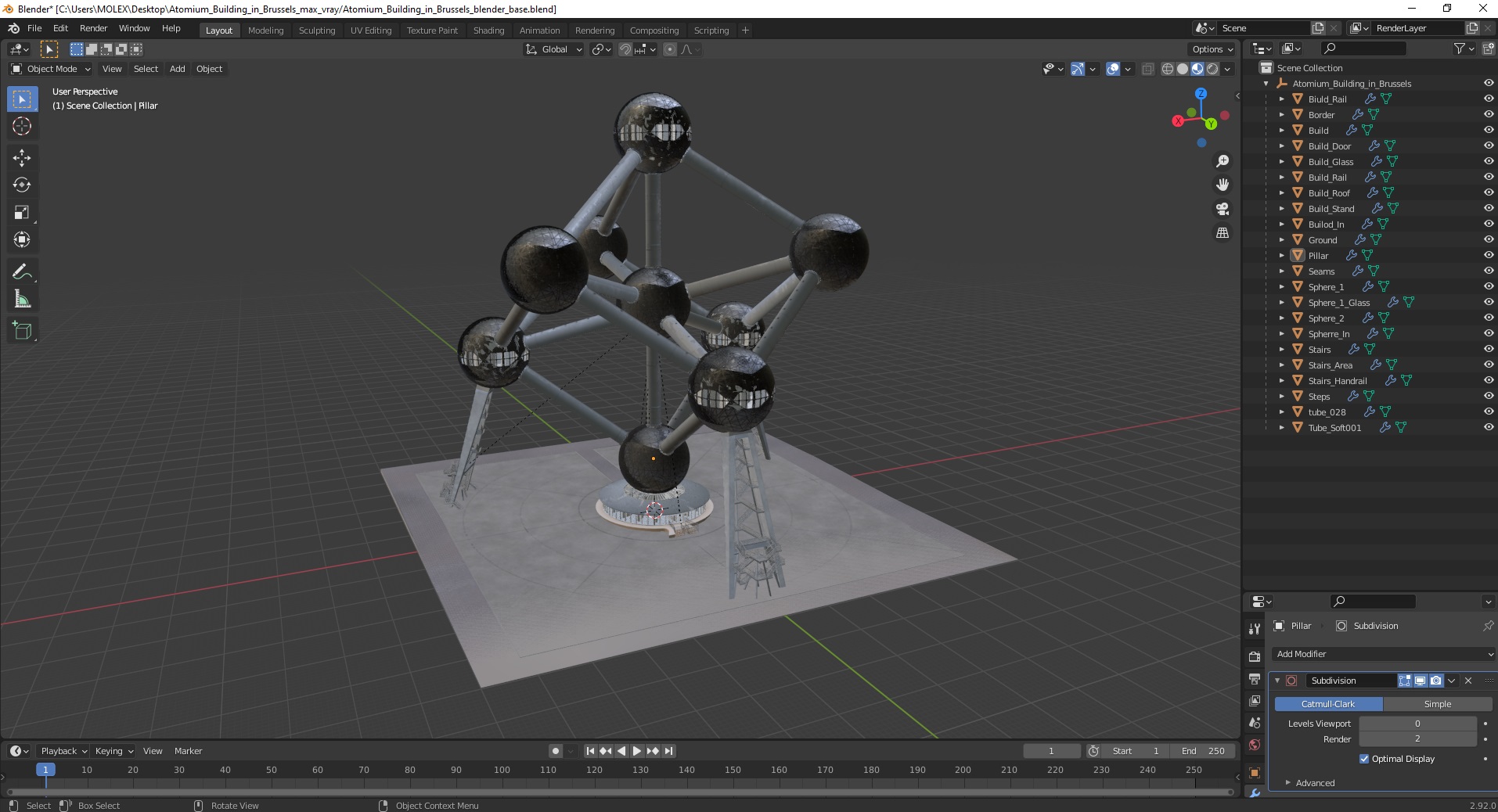Open the Object properties tab icon
This screenshot has width=1498, height=812.
1255,773
